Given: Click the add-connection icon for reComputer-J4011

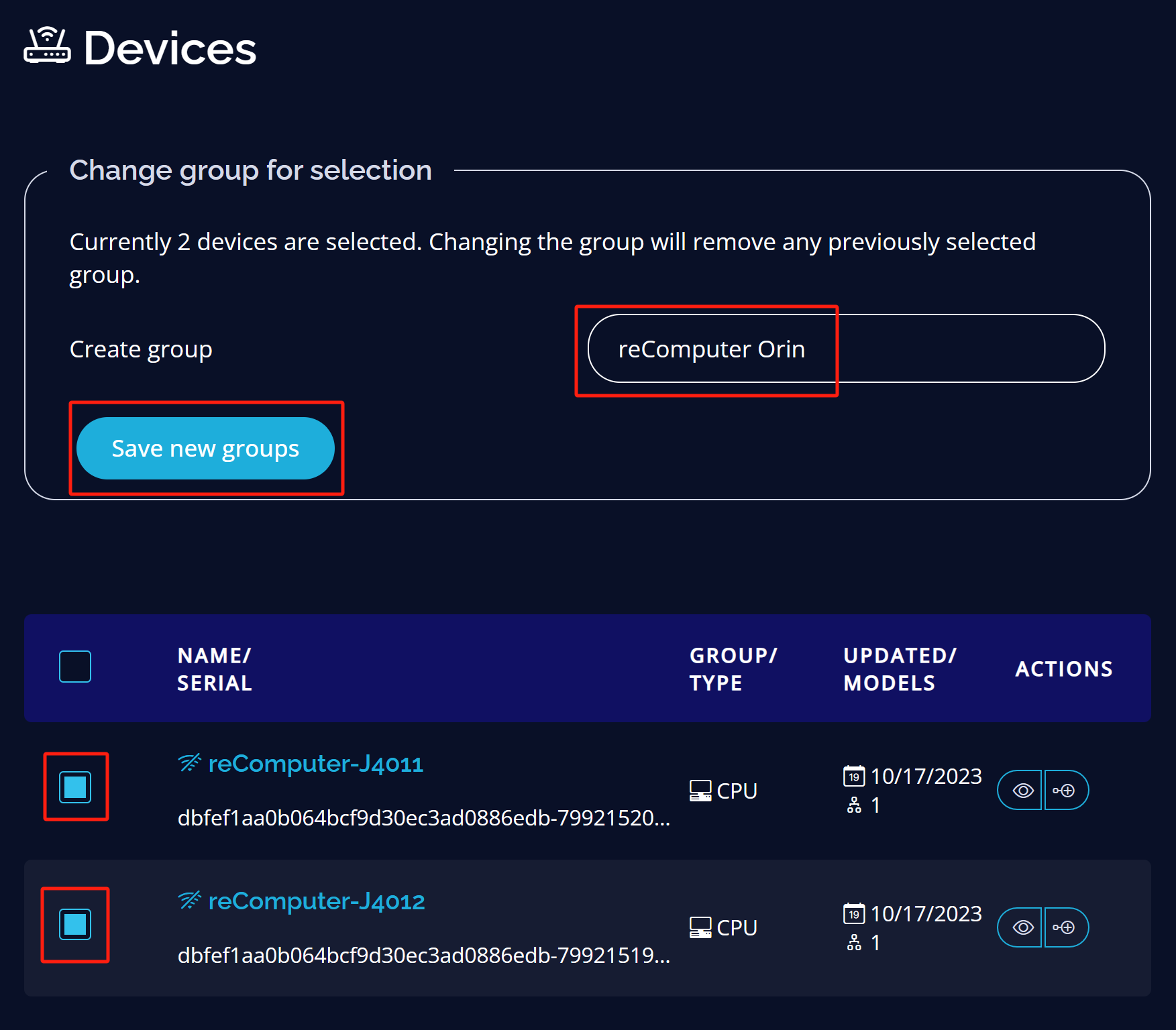Looking at the screenshot, I should tap(1065, 791).
